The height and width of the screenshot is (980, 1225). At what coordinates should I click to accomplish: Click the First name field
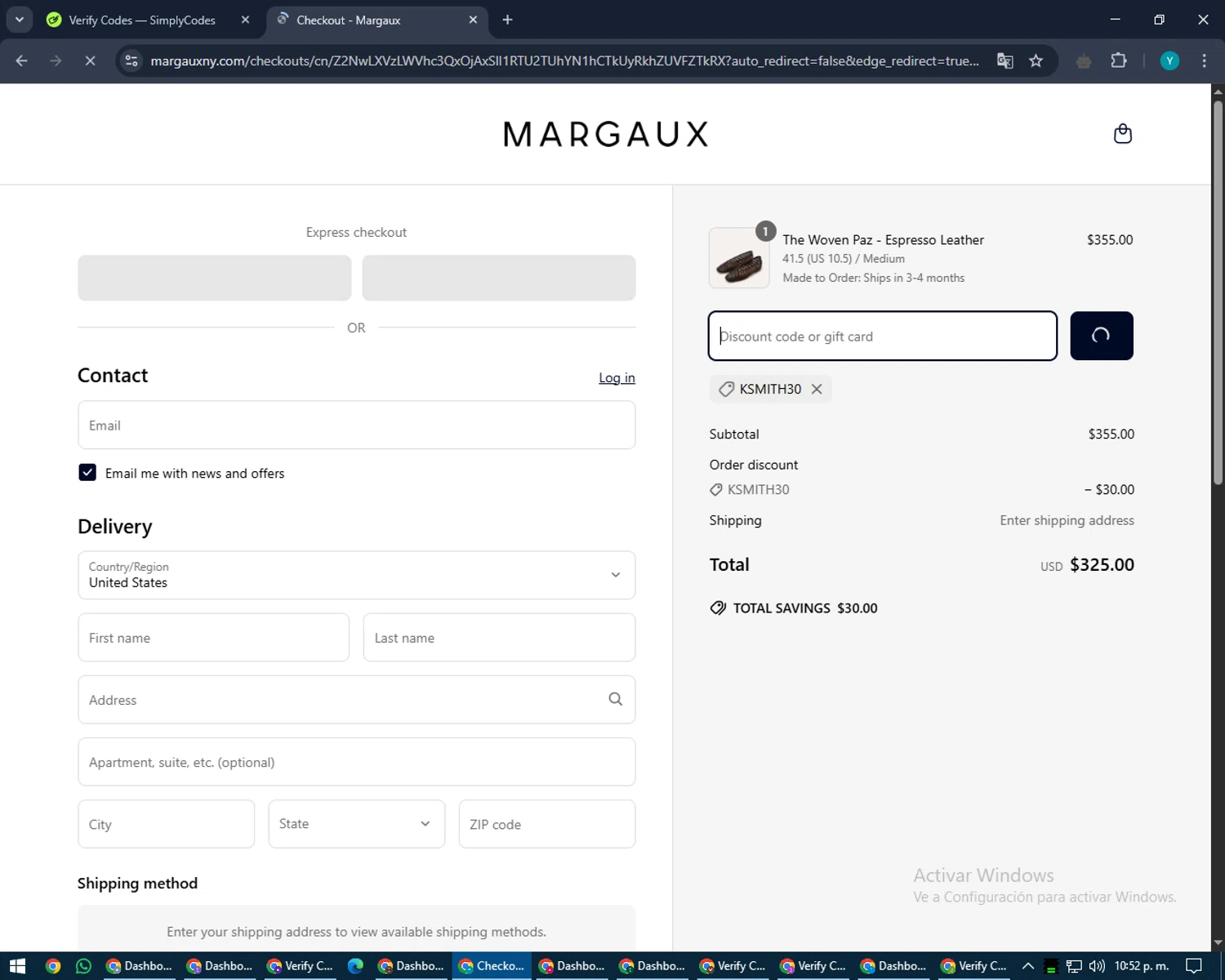213,638
